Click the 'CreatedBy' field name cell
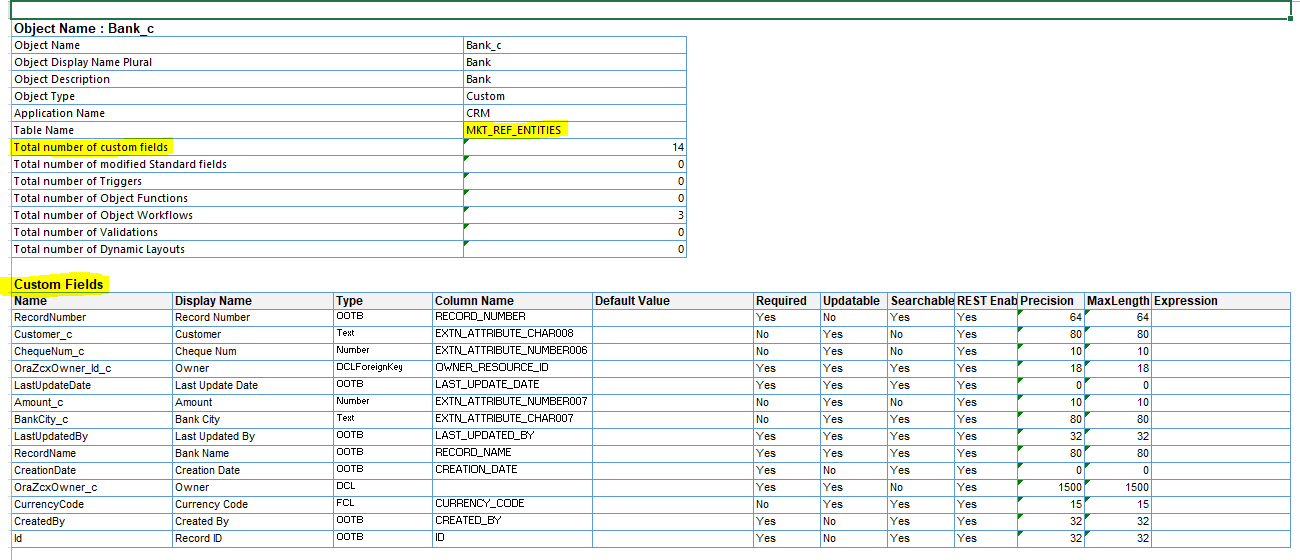The width and height of the screenshot is (1300, 560). click(x=92, y=521)
